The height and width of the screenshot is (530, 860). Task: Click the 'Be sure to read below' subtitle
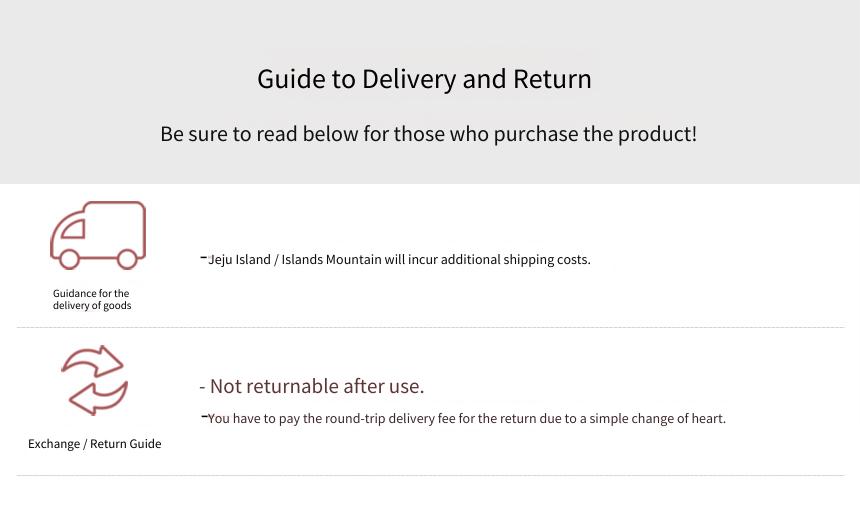pos(428,134)
